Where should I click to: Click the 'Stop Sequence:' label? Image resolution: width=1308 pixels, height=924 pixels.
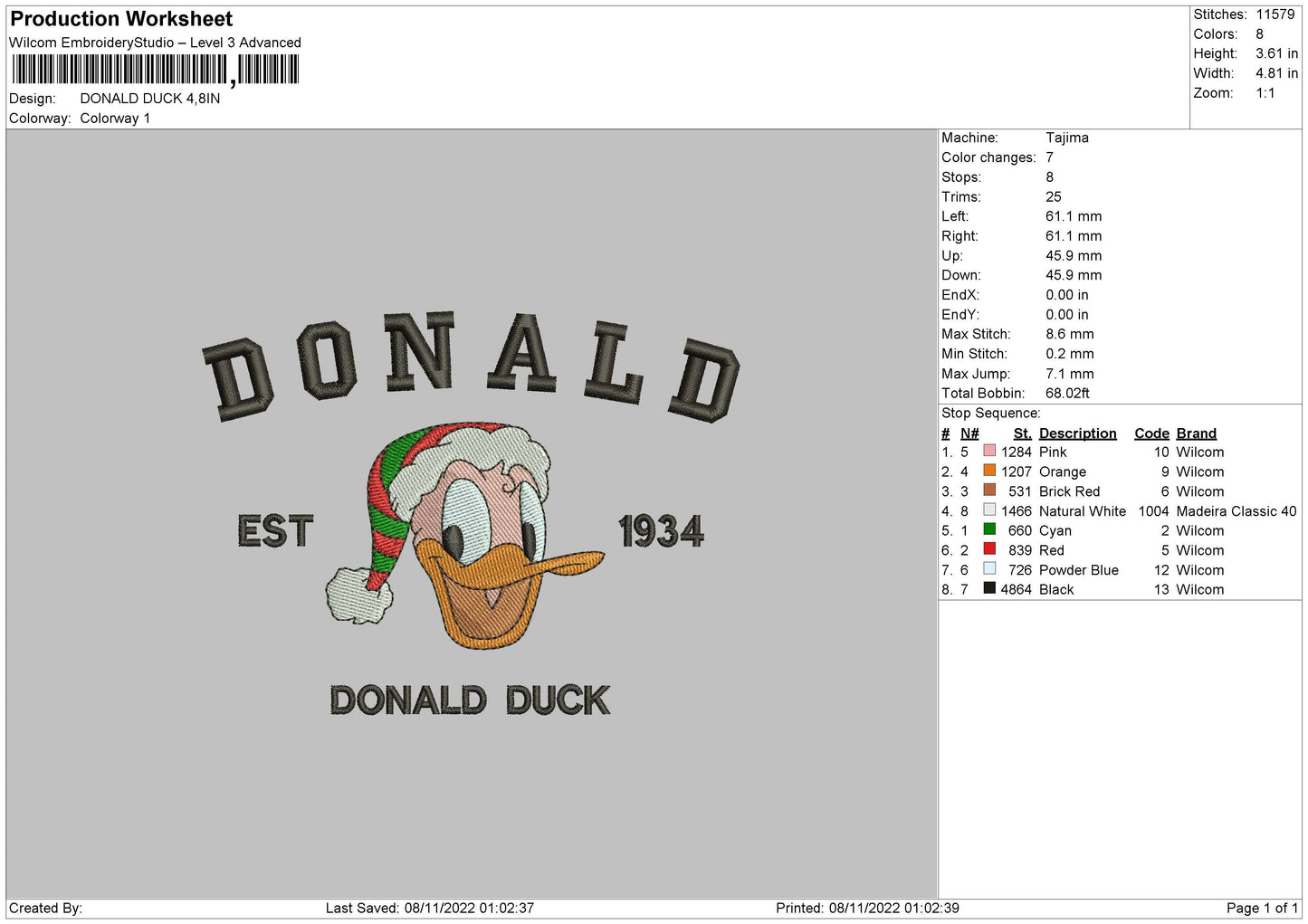[991, 414]
